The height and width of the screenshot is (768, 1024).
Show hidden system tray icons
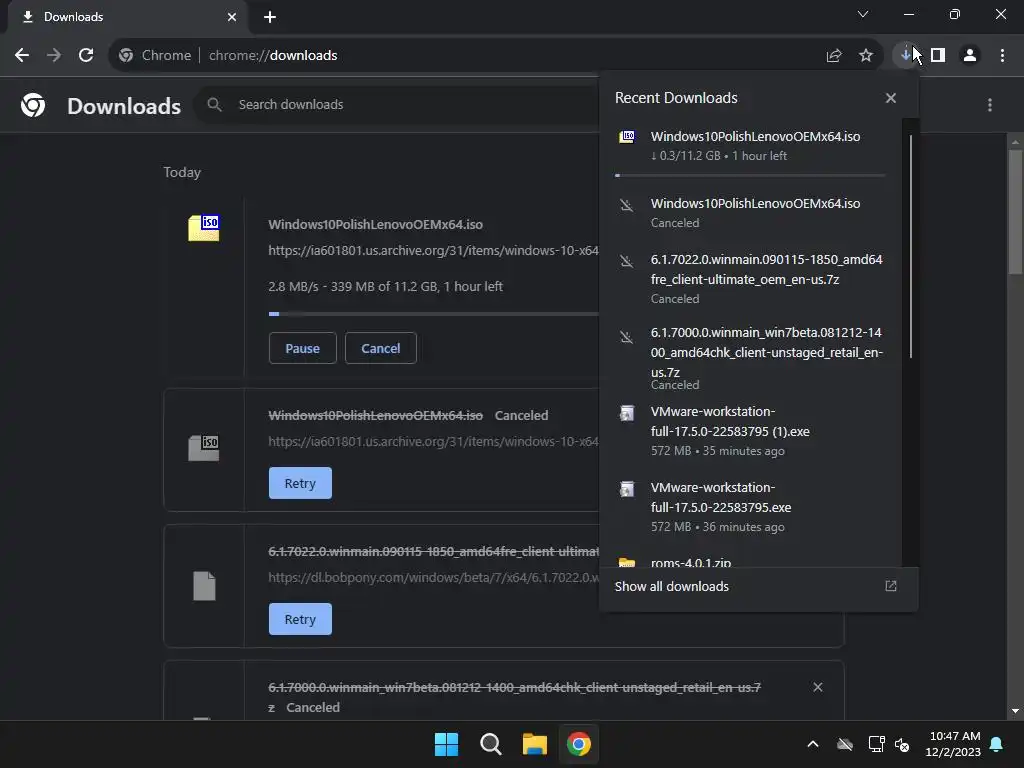(813, 744)
